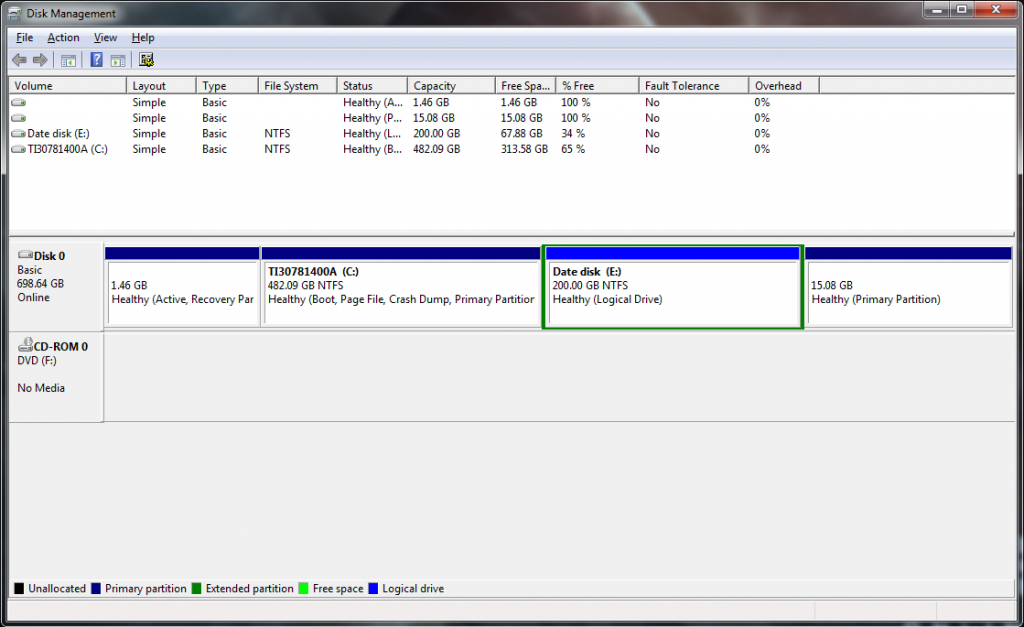Open the Action menu
The height and width of the screenshot is (627, 1024).
click(63, 38)
